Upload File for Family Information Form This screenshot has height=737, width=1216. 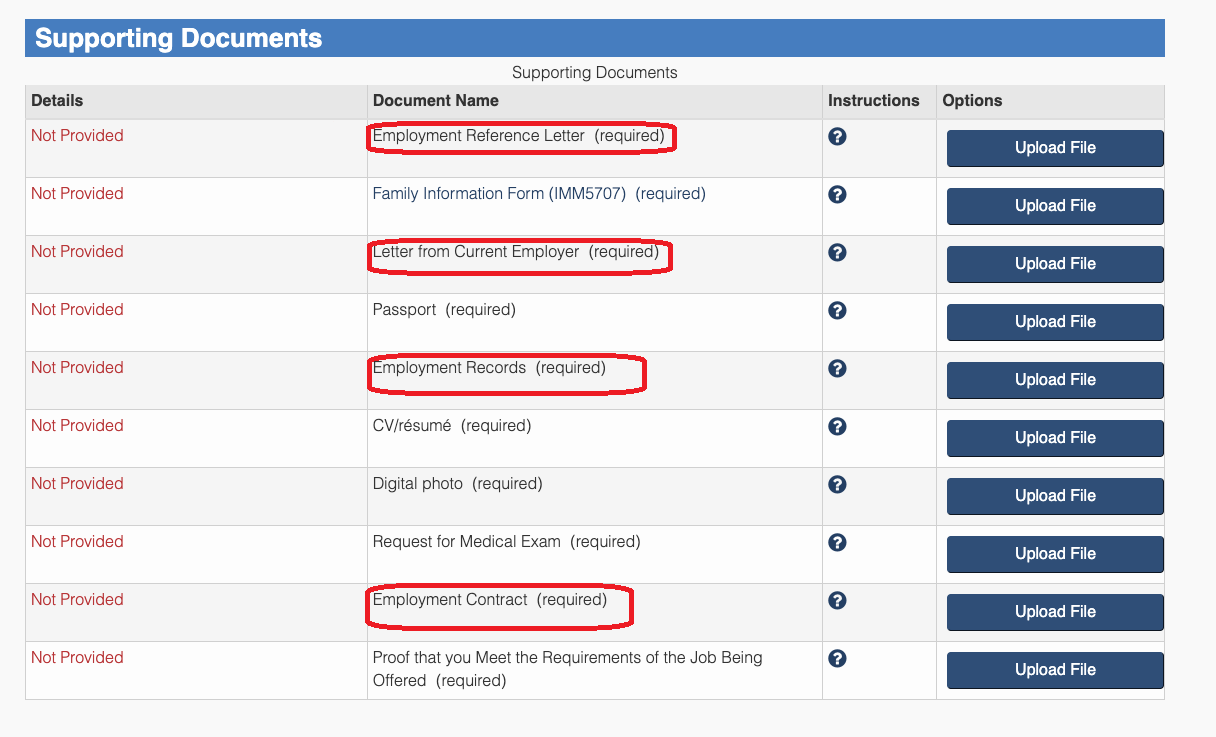click(x=1055, y=206)
